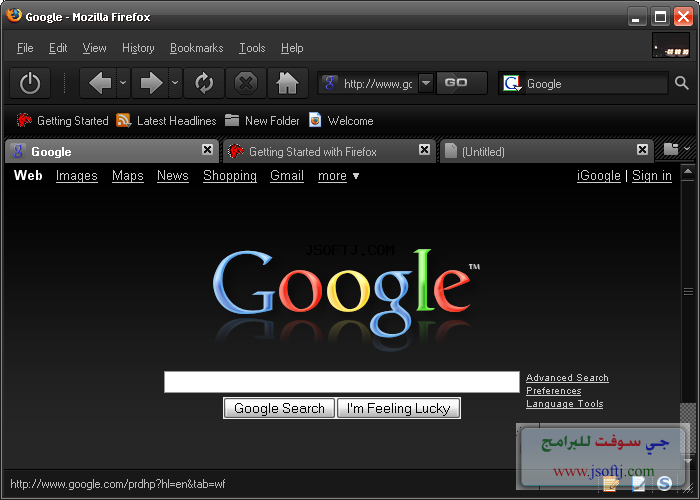
Task: Click the Google favicon in address bar
Action: [330, 83]
